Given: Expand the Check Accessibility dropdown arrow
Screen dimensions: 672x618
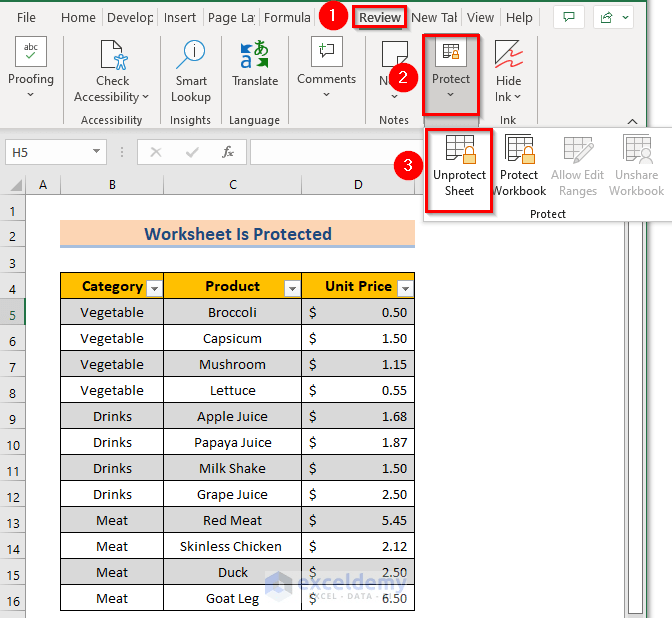Looking at the screenshot, I should pyautogui.click(x=146, y=97).
